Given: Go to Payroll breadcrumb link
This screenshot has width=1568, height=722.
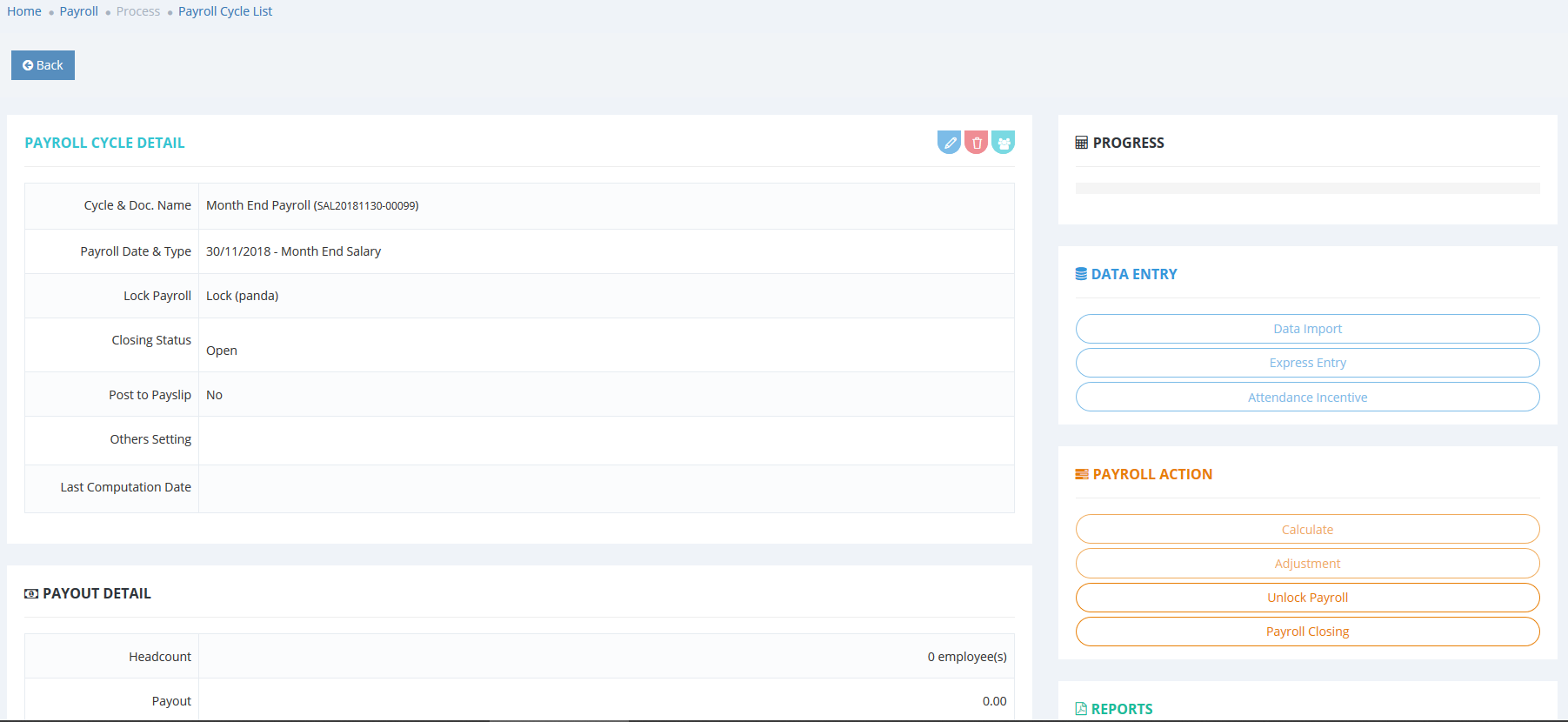Looking at the screenshot, I should click(x=78, y=11).
